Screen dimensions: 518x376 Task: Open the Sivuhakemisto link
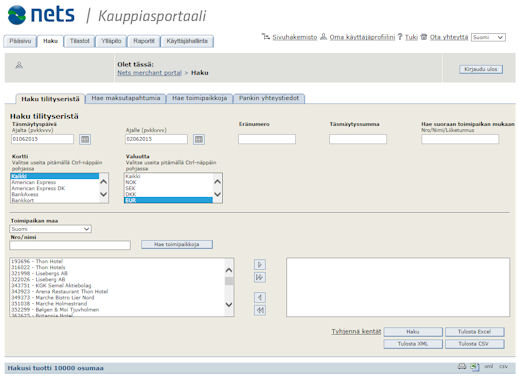(295, 37)
